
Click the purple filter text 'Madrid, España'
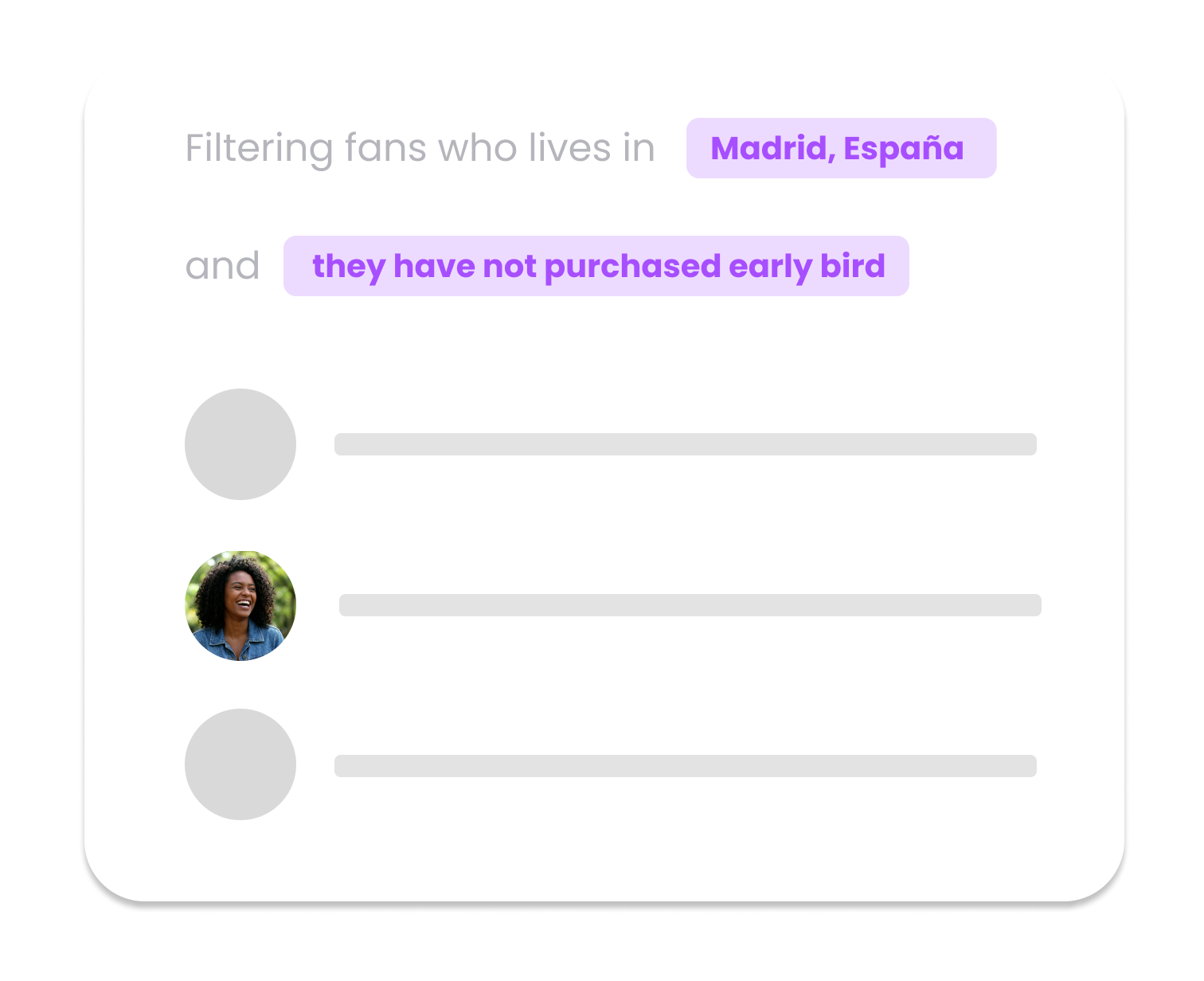tap(841, 147)
